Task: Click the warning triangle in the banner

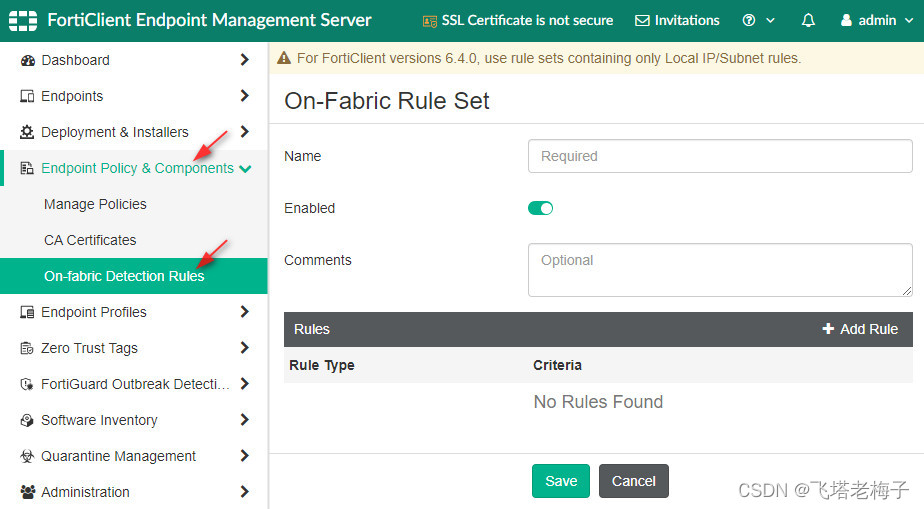Action: click(284, 58)
